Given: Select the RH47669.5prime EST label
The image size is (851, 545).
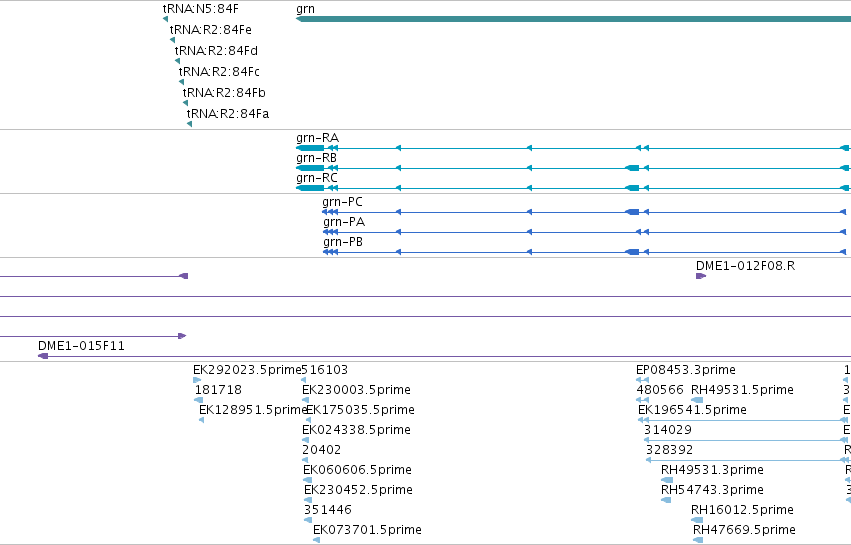Looking at the screenshot, I should 745,530.
